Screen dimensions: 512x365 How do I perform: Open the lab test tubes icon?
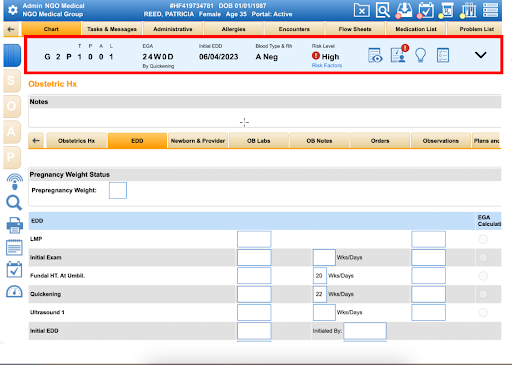469,10
